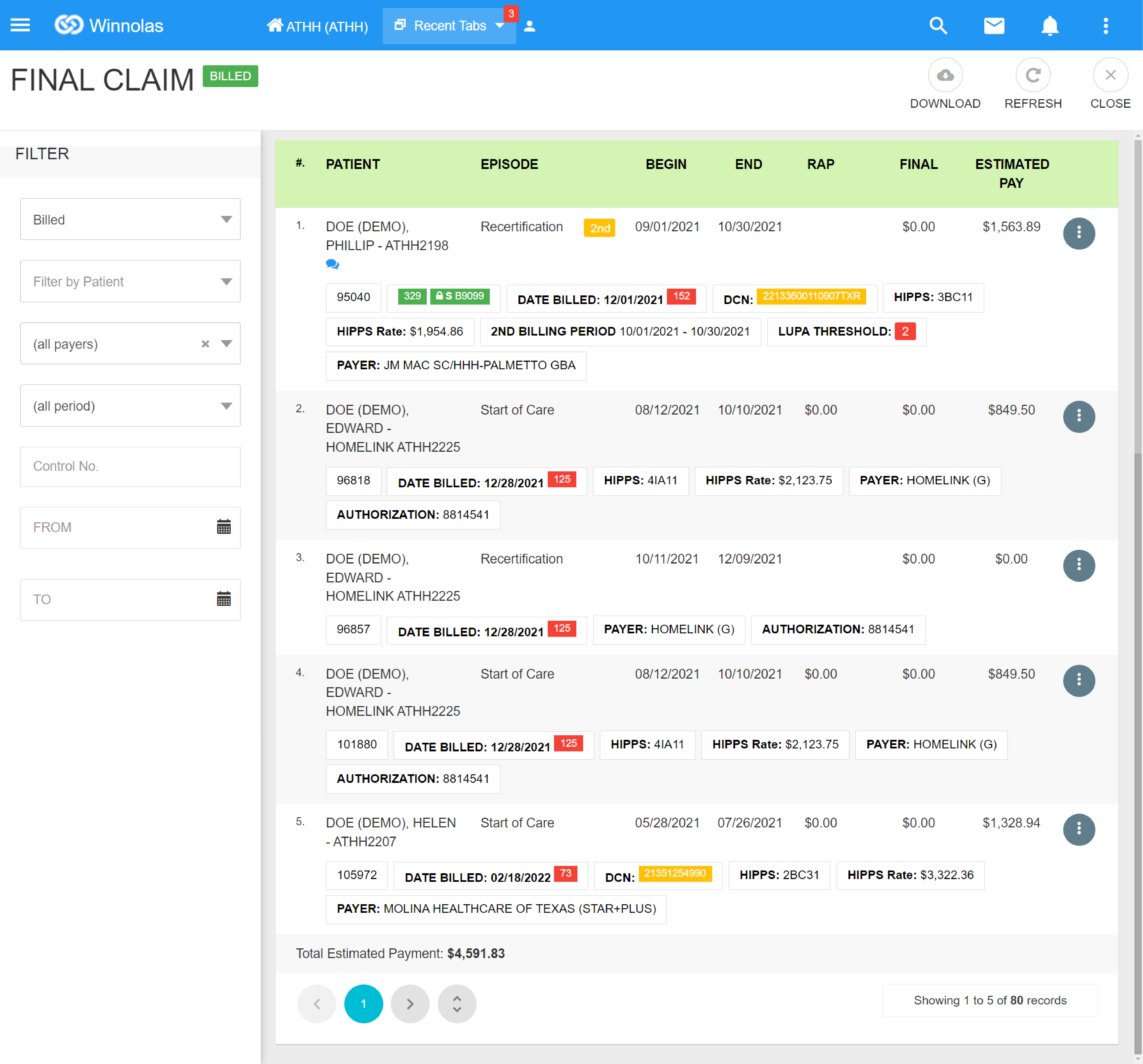
Task: Go to ATHH home tab
Action: tap(317, 26)
